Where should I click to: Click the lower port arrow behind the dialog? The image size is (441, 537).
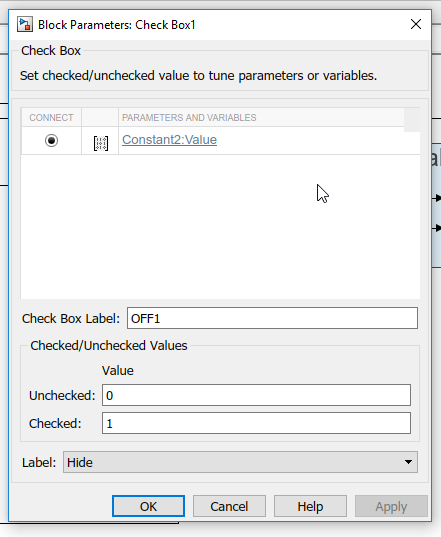tap(437, 228)
